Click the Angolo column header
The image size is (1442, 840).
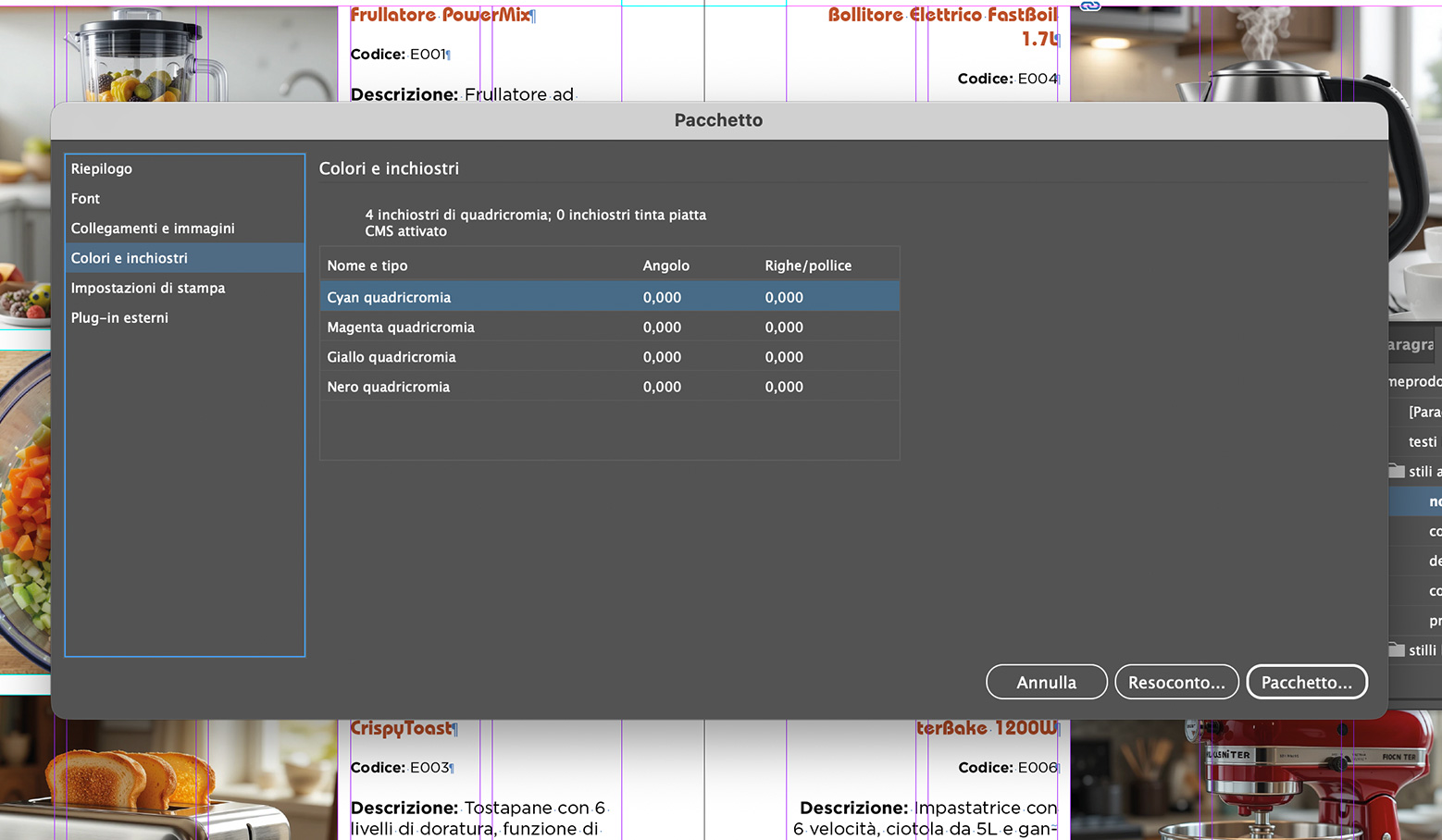[666, 266]
